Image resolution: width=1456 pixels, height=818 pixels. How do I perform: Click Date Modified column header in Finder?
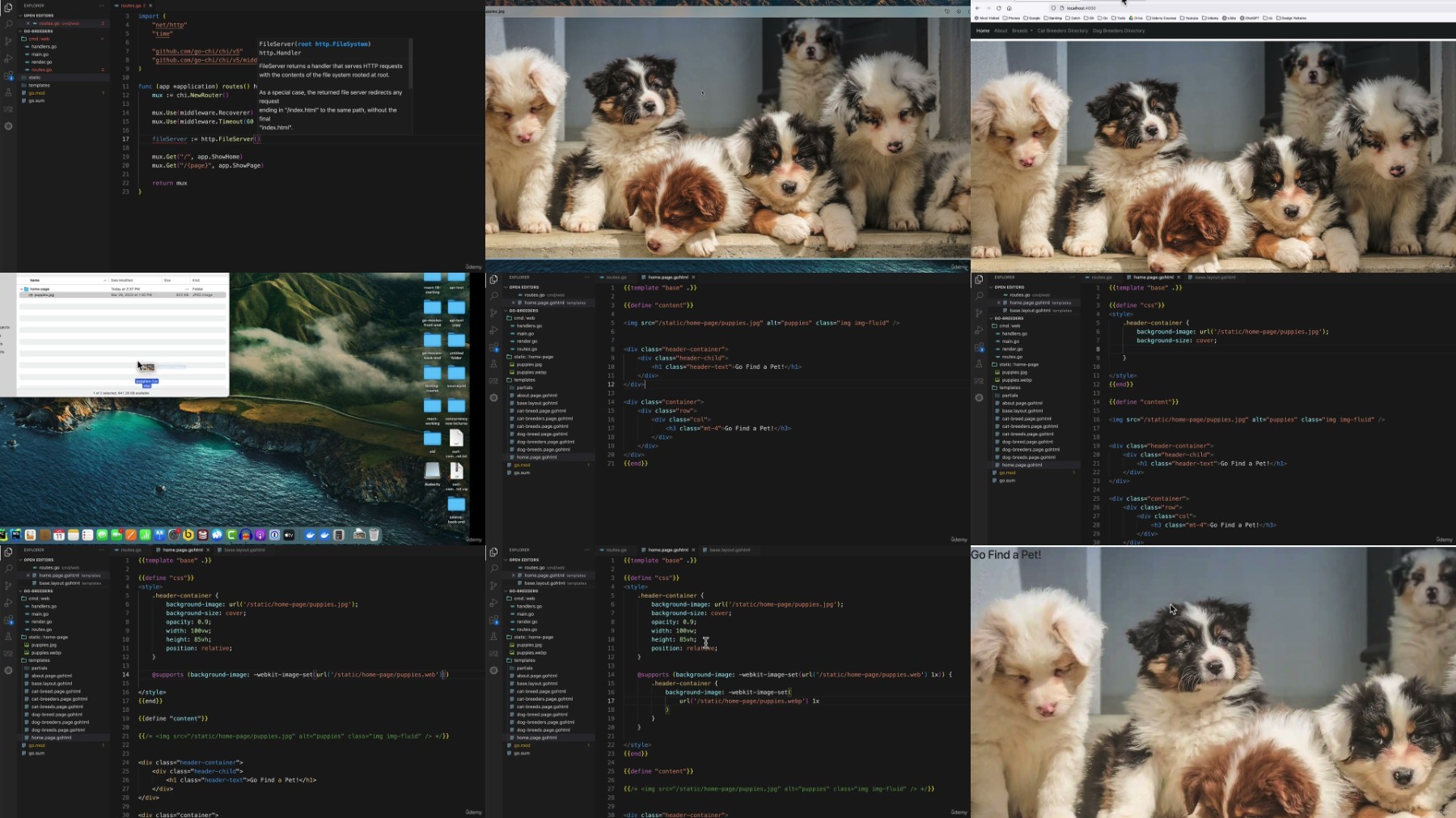click(x=121, y=280)
